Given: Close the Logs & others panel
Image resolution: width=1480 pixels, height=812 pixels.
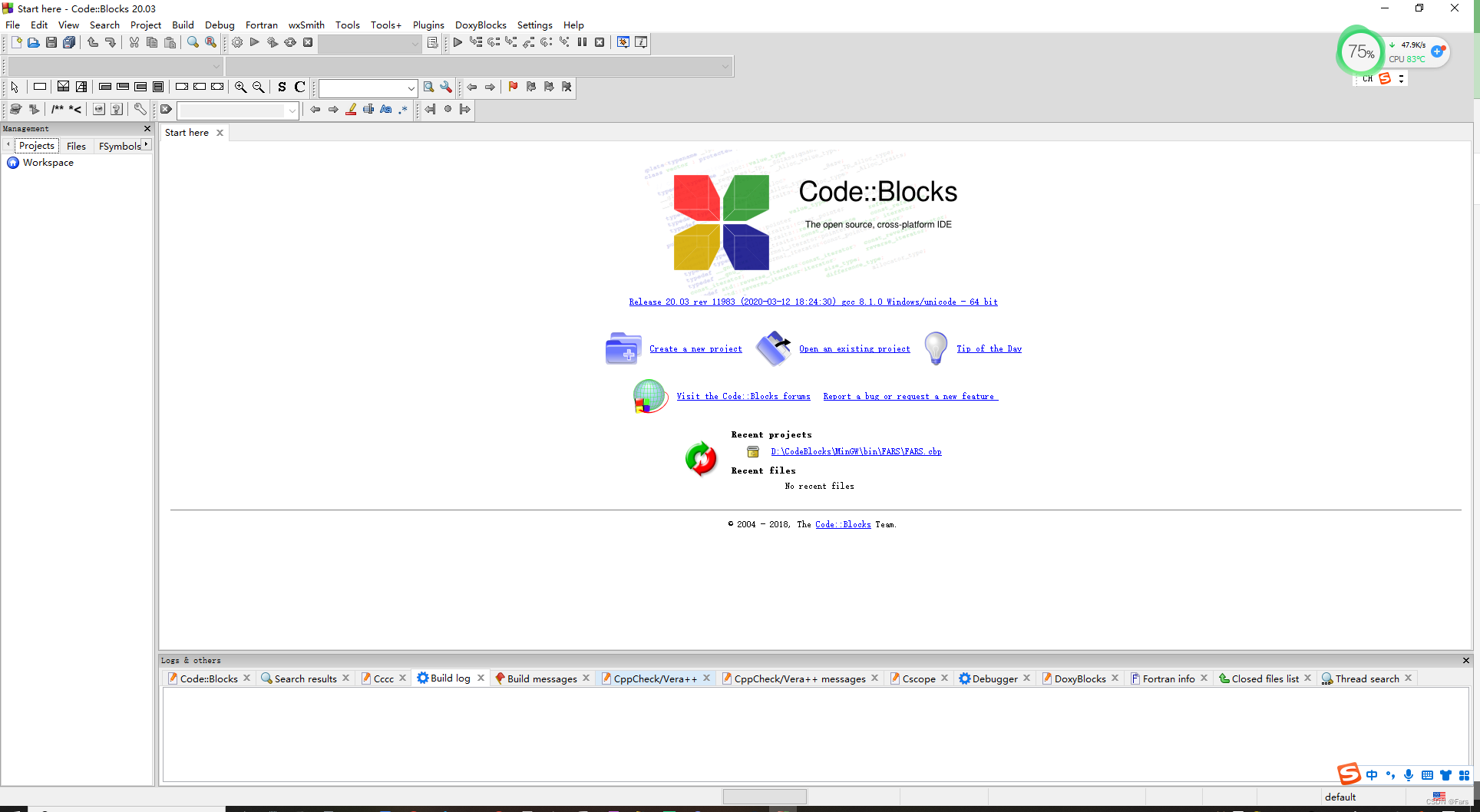Looking at the screenshot, I should pos(1465,661).
